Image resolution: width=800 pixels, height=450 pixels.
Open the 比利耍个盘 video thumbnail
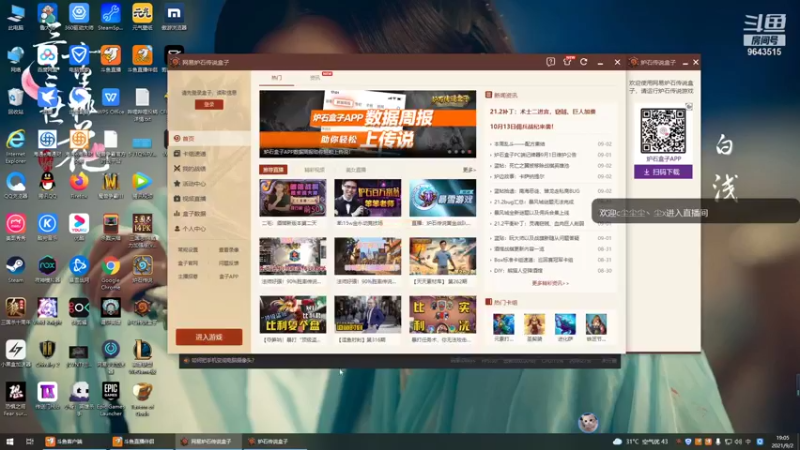coord(292,314)
